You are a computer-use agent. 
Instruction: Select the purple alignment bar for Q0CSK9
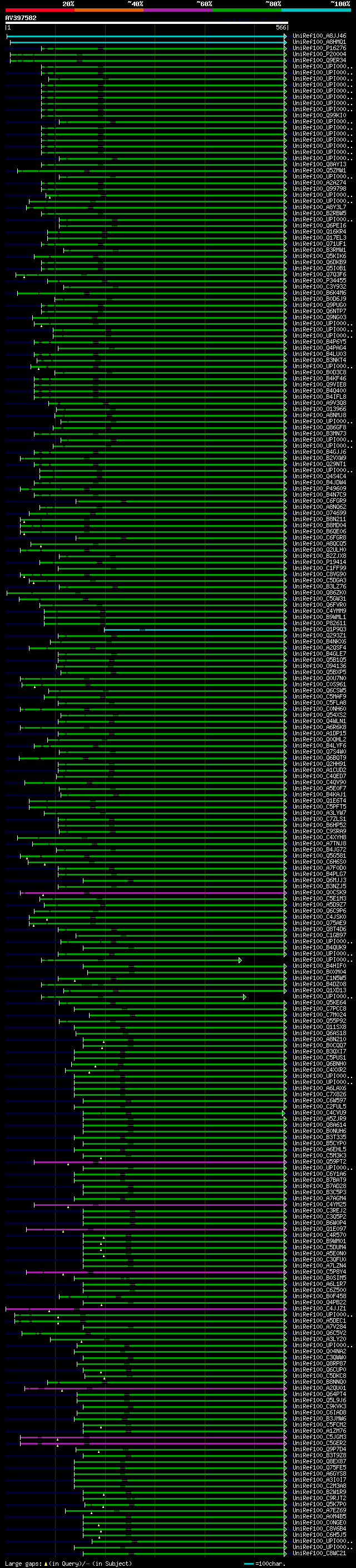coord(153,892)
